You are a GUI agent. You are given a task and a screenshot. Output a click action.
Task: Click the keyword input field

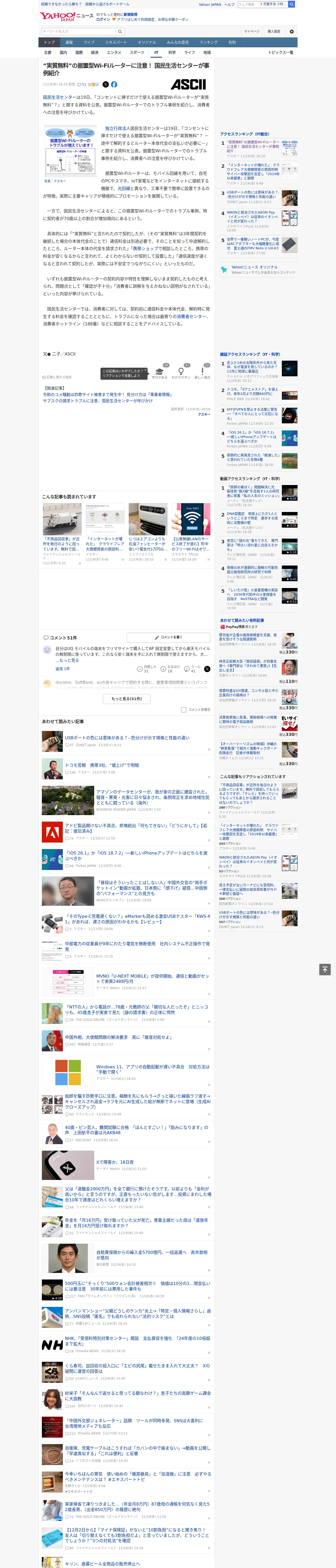[x=79, y=32]
